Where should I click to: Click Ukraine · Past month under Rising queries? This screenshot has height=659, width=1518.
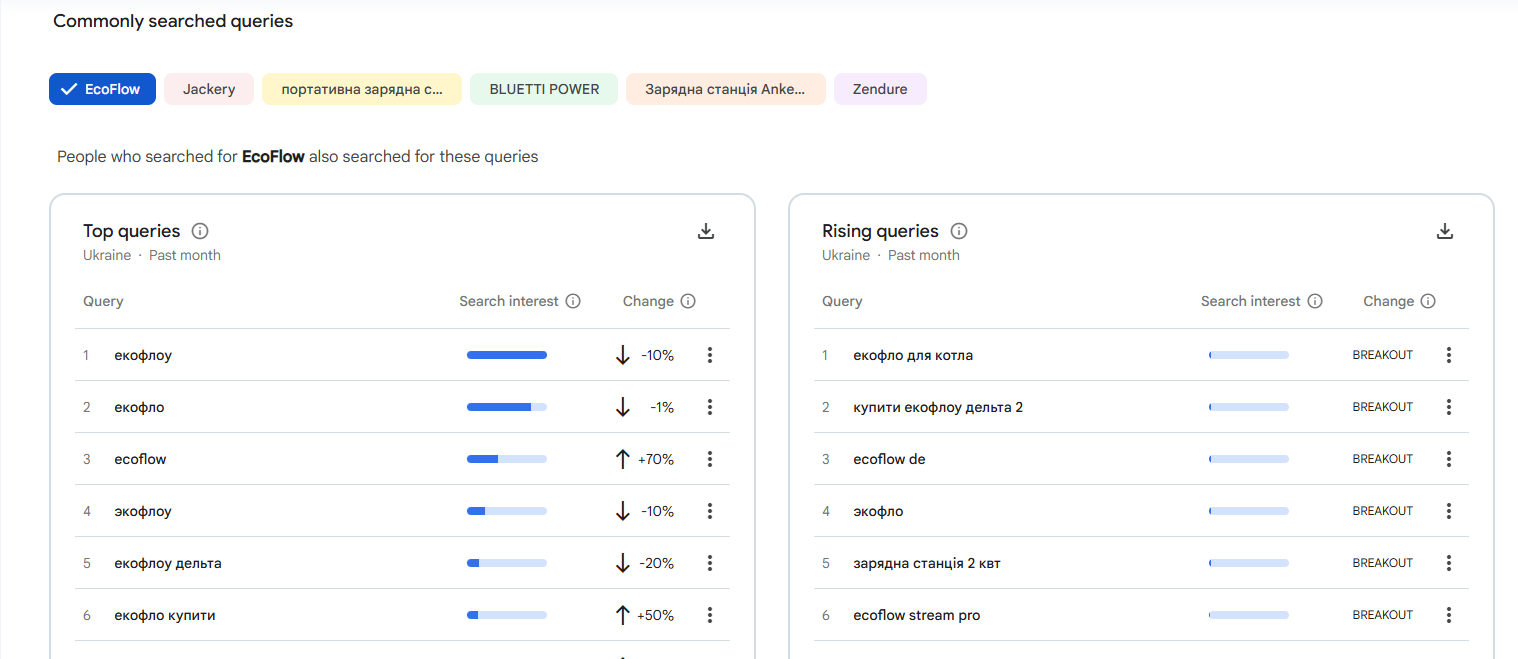[x=891, y=255]
